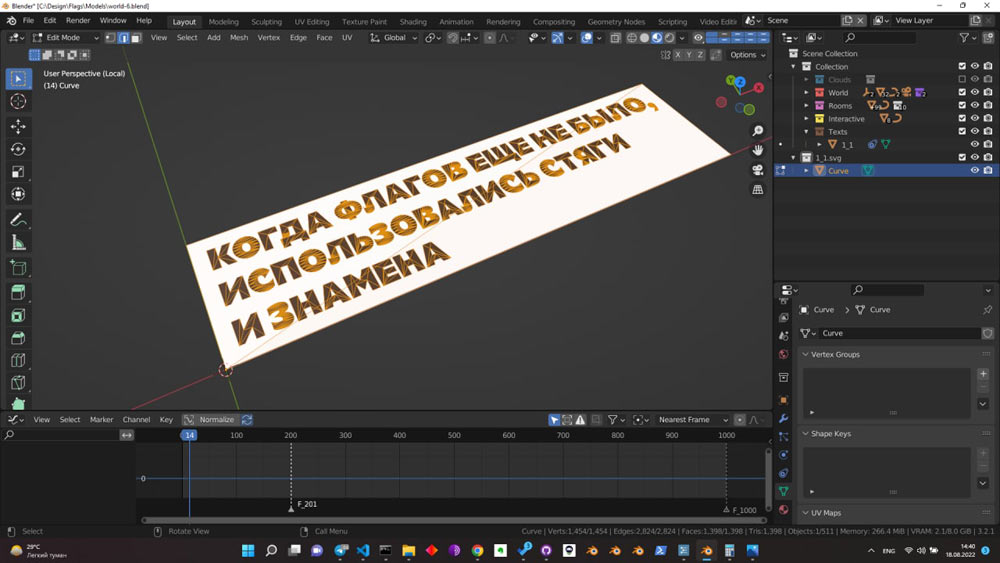1000x563 pixels.
Task: Choose the Scale tool
Action: coord(18,172)
